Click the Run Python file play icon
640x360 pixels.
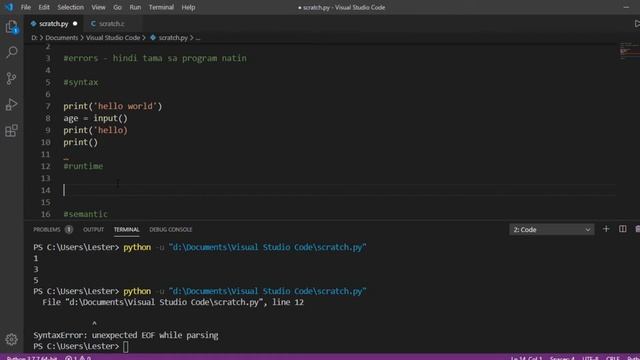(637, 24)
